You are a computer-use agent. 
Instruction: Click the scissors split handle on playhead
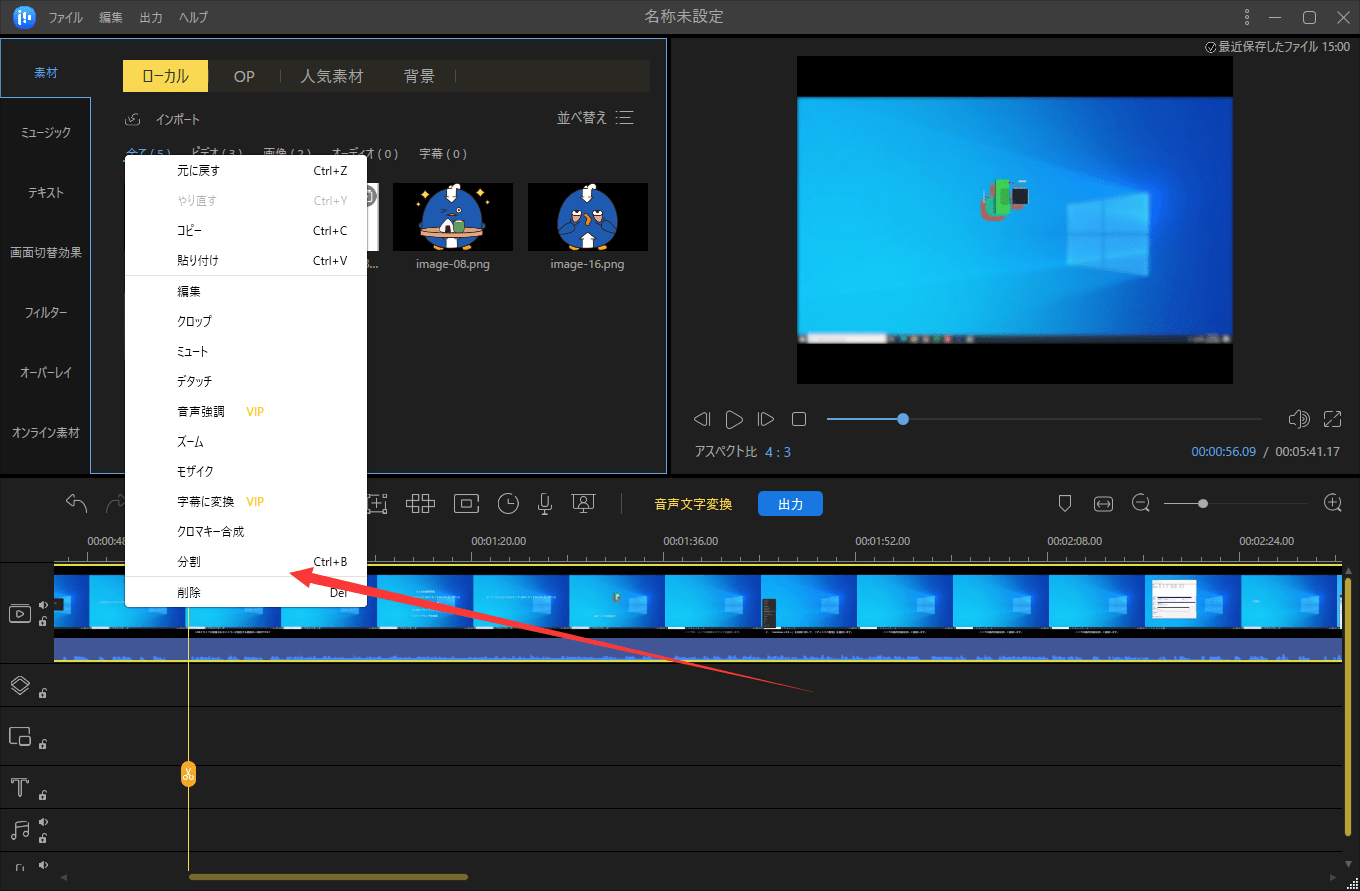[188, 774]
